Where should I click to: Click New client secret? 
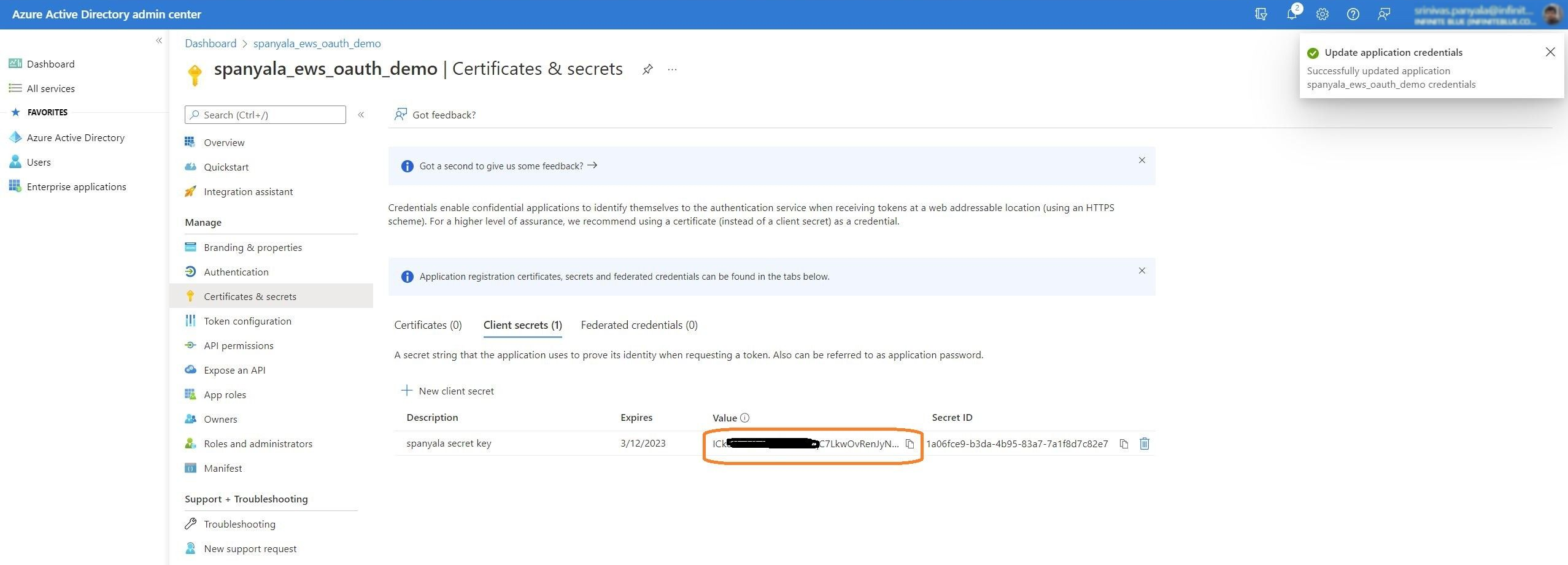click(x=447, y=391)
